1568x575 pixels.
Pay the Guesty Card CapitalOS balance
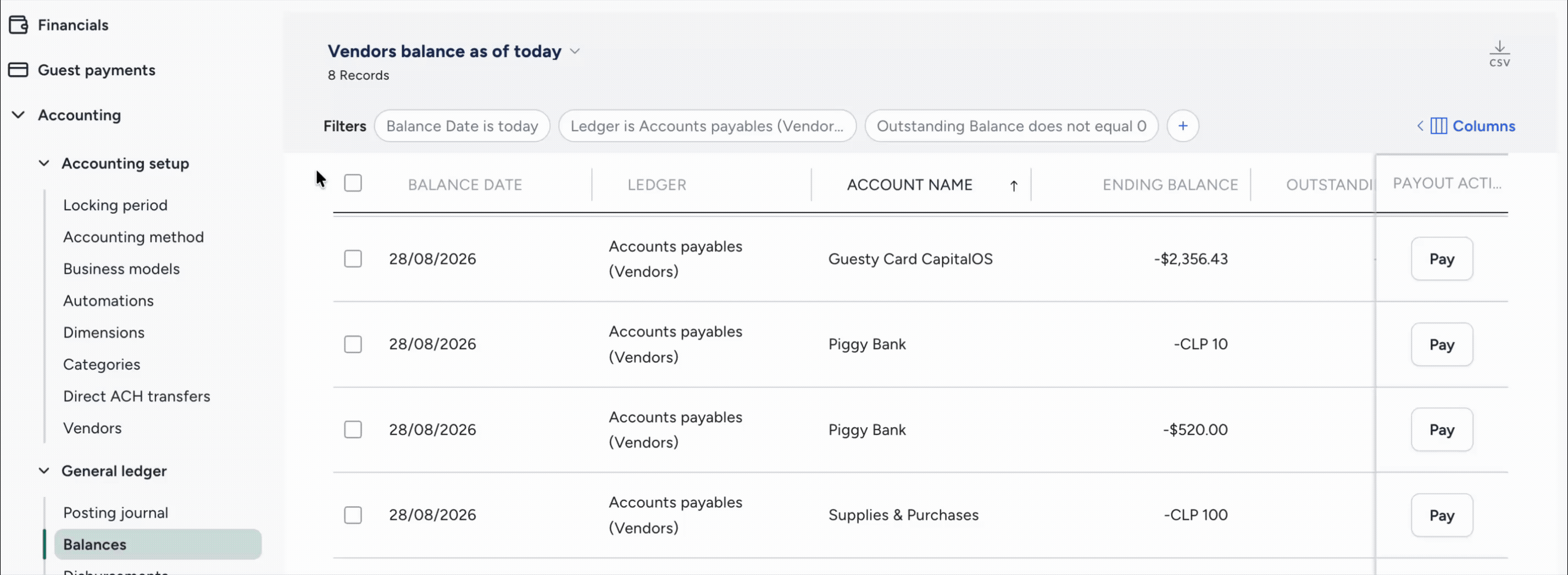(1442, 259)
